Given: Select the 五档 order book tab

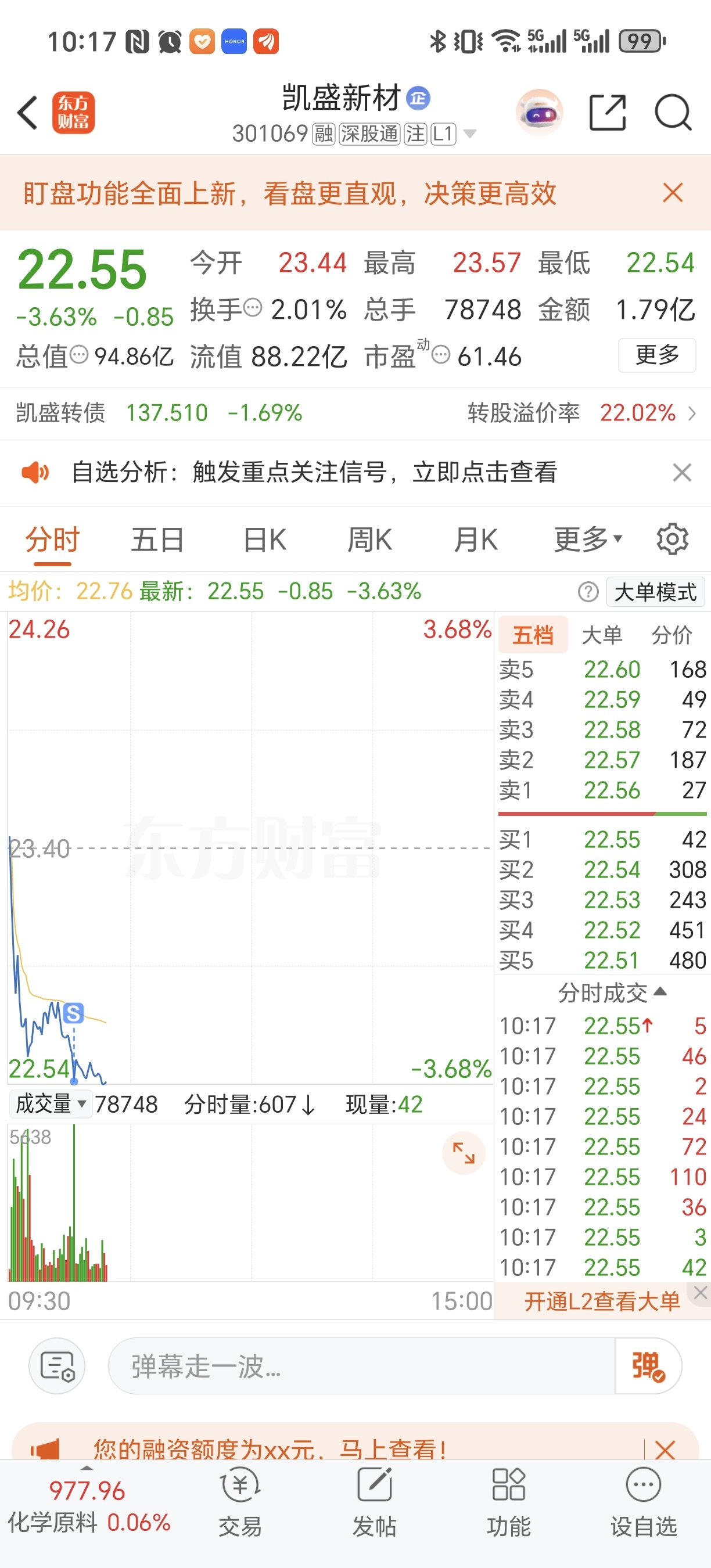Looking at the screenshot, I should 533,635.
